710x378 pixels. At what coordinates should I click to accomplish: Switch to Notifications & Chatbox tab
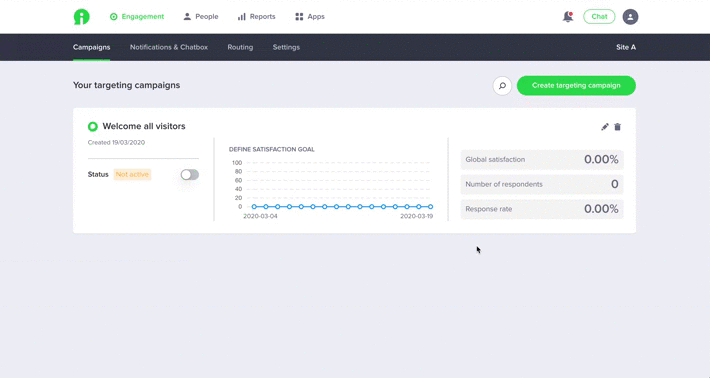(x=169, y=47)
